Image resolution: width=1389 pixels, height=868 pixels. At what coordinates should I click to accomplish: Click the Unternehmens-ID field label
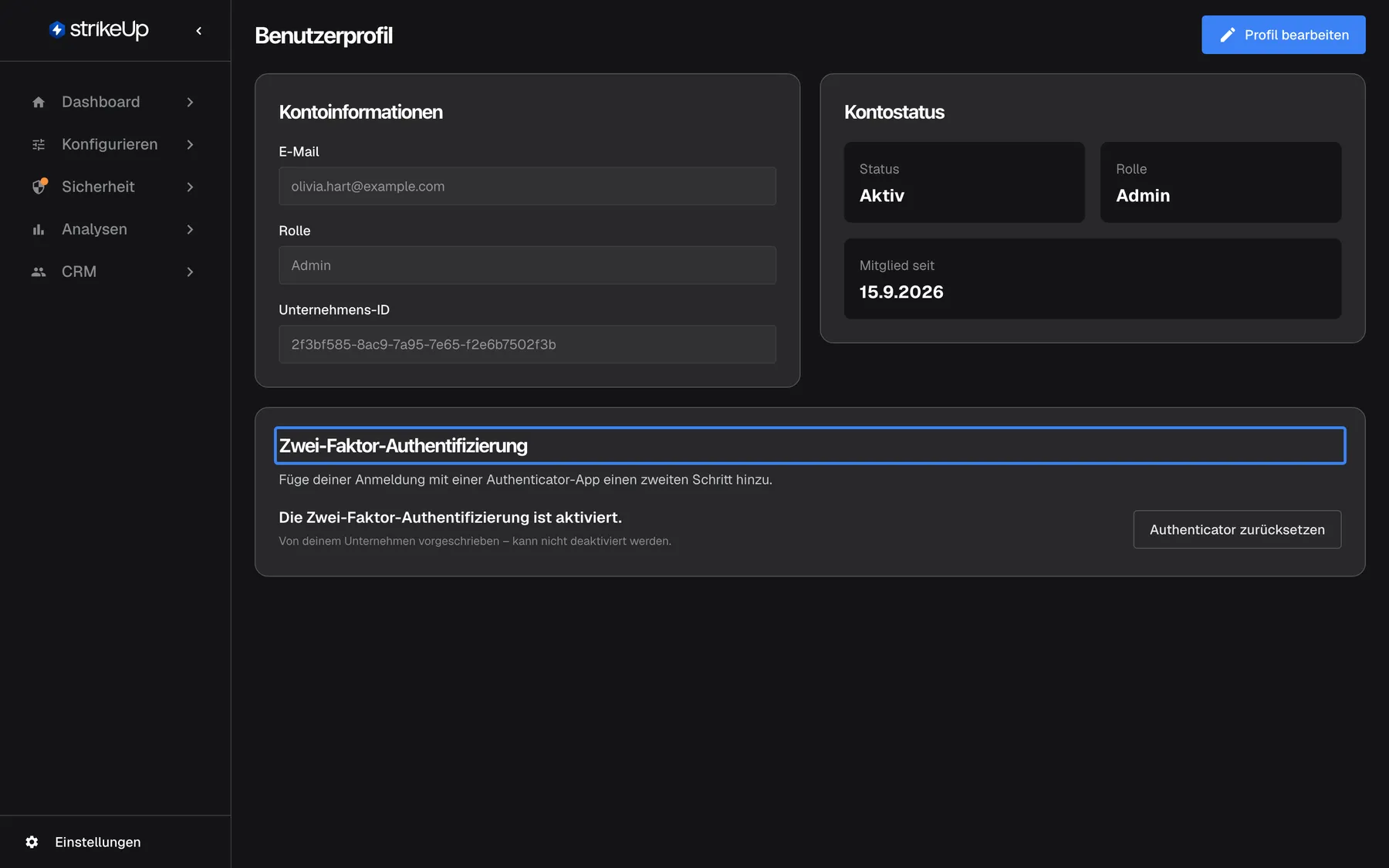click(x=334, y=310)
